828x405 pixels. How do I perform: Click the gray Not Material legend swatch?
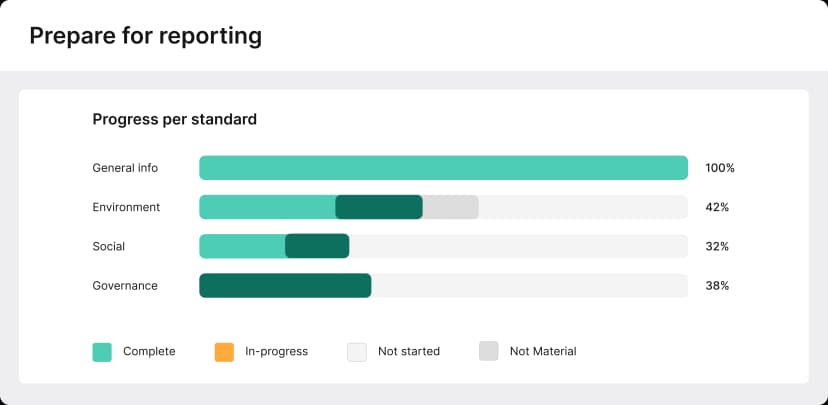coord(489,351)
